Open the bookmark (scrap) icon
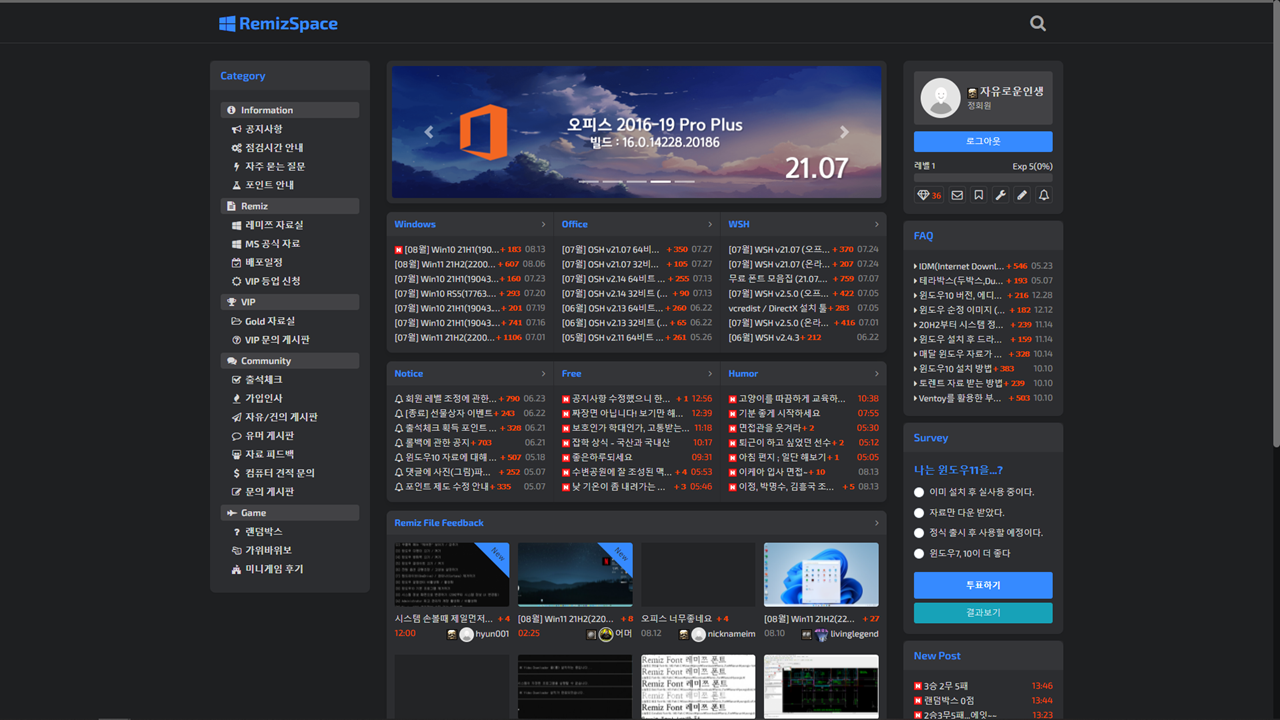1280x720 pixels. 979,195
